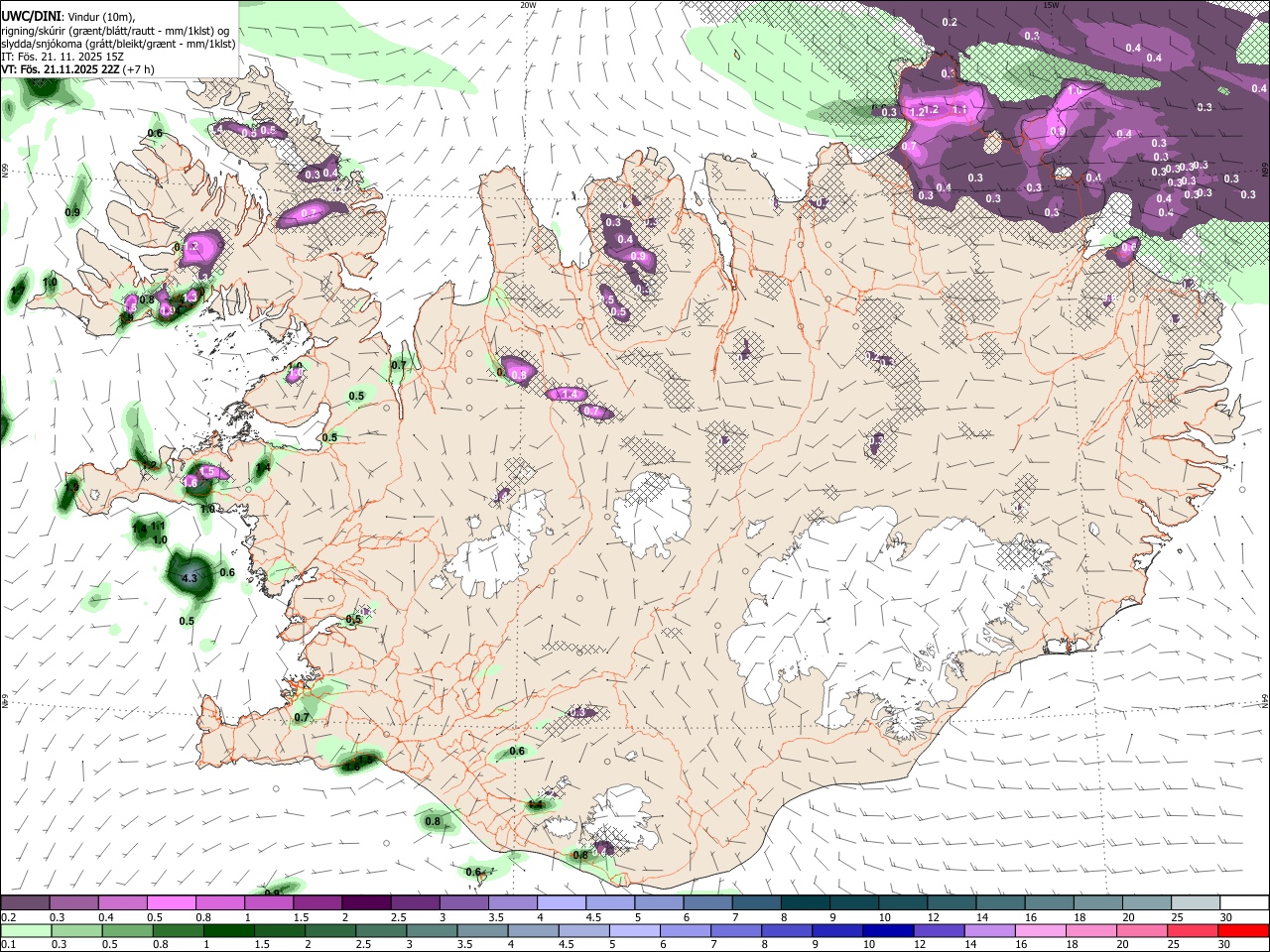Select the dark purple 2–2.5 top legend swatch

pos(366,903)
